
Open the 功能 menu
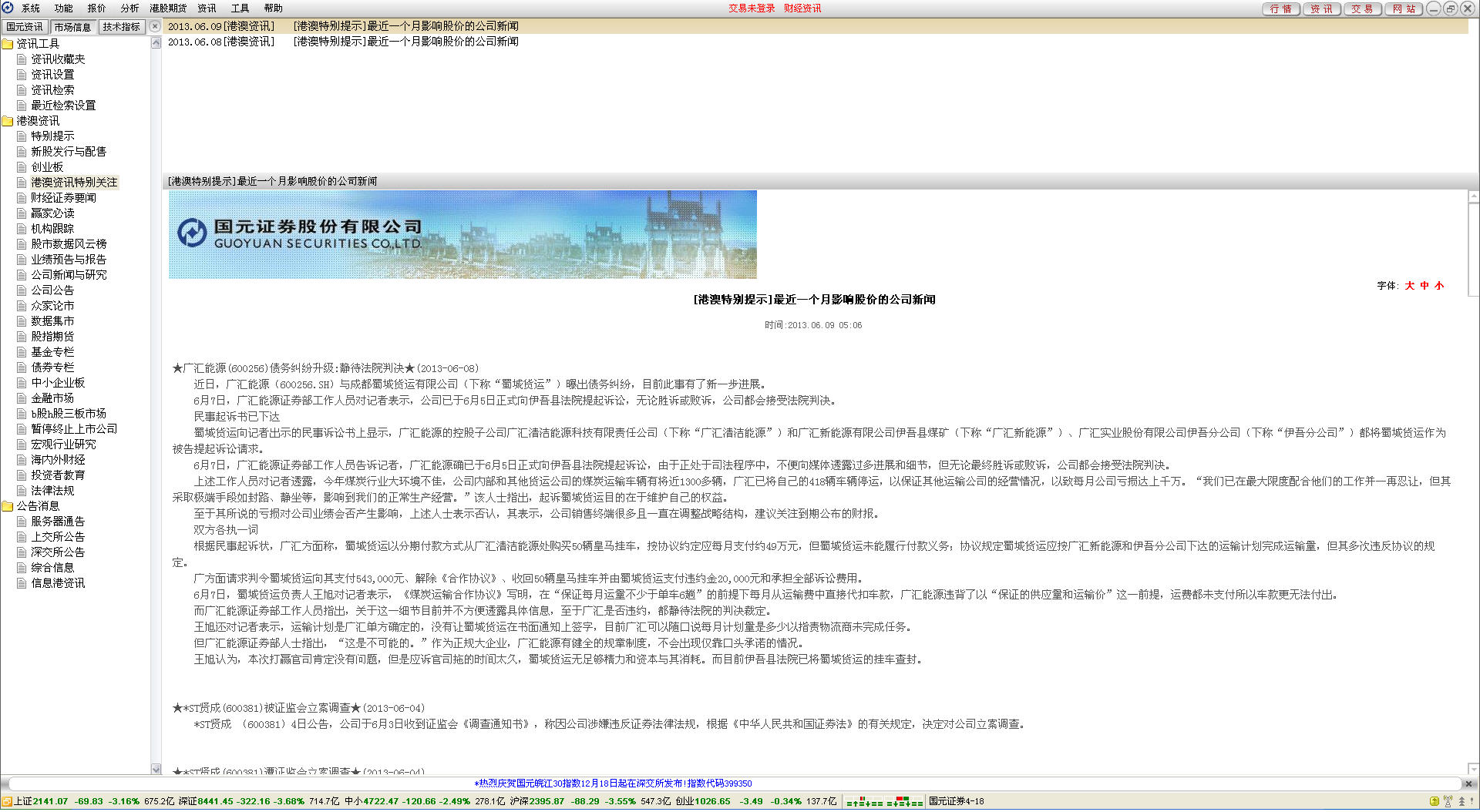(63, 8)
